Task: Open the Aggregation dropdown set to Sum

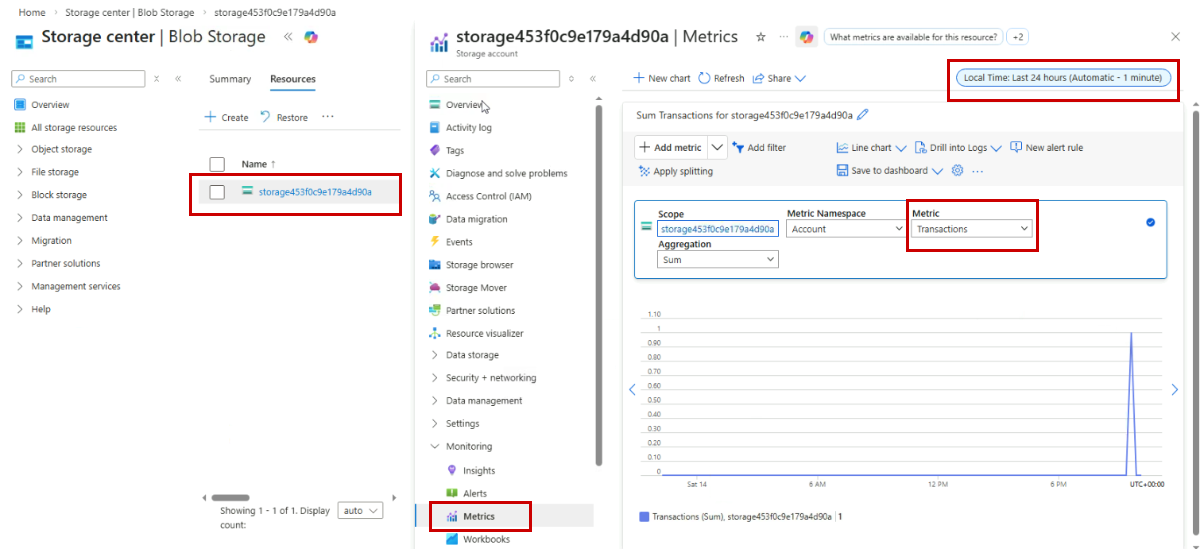Action: tap(718, 259)
